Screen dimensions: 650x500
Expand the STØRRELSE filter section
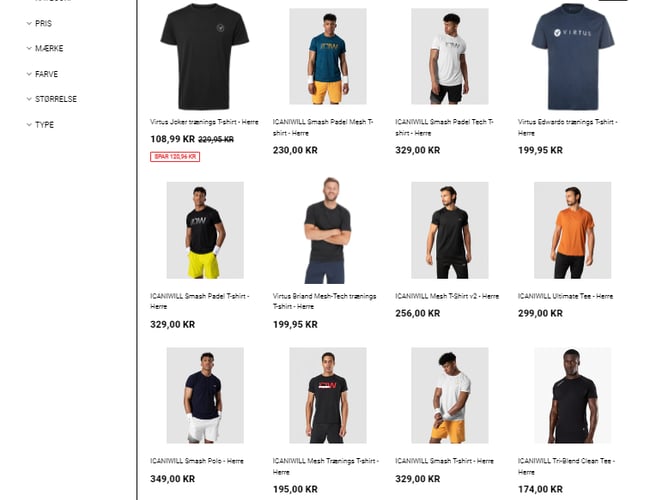tap(52, 99)
